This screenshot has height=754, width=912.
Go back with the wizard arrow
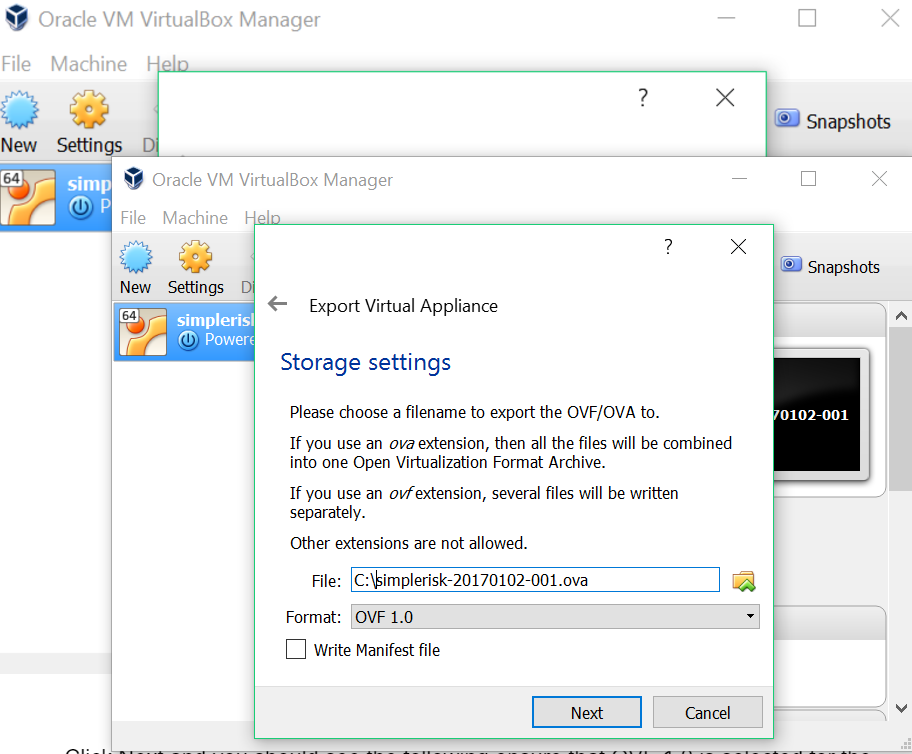click(x=278, y=304)
